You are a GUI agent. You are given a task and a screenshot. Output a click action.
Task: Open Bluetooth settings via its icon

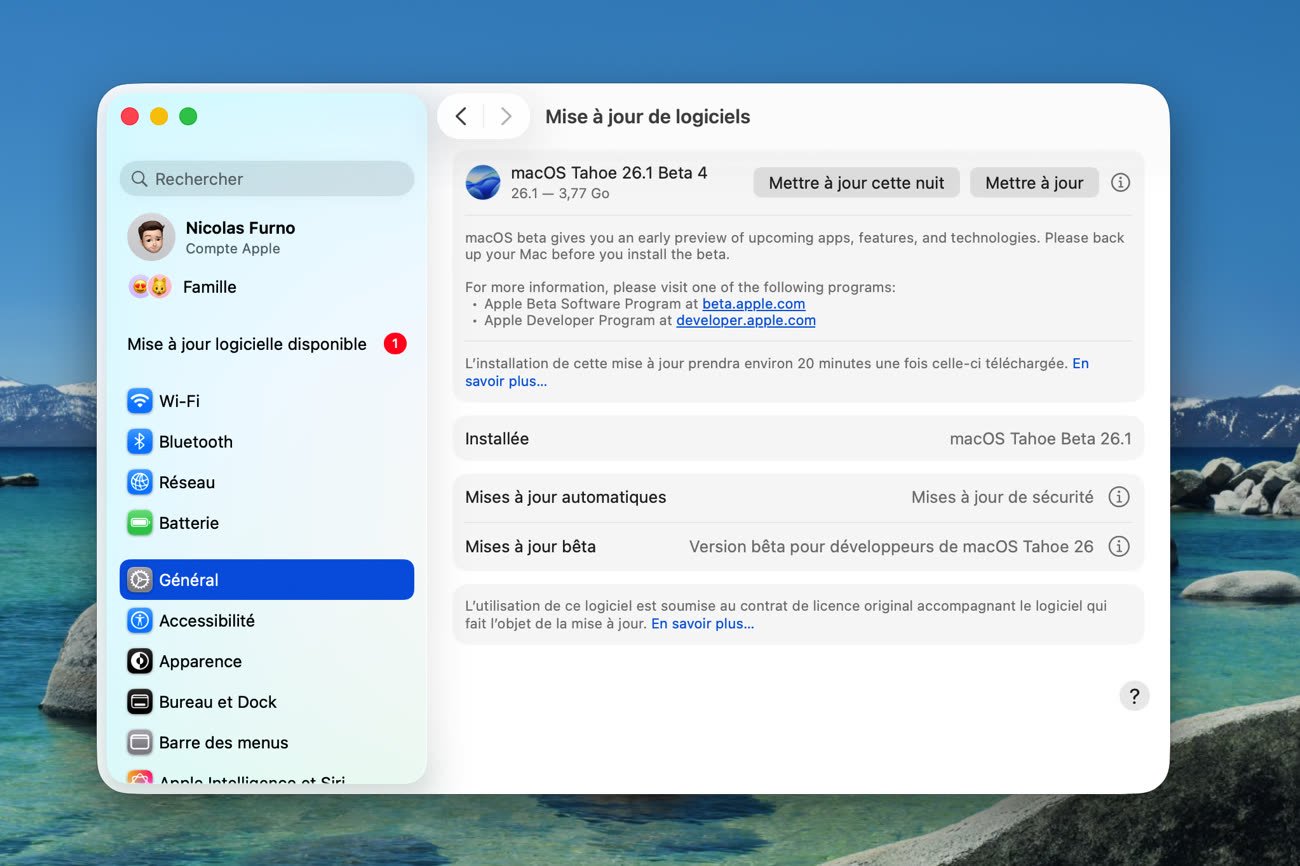point(139,442)
